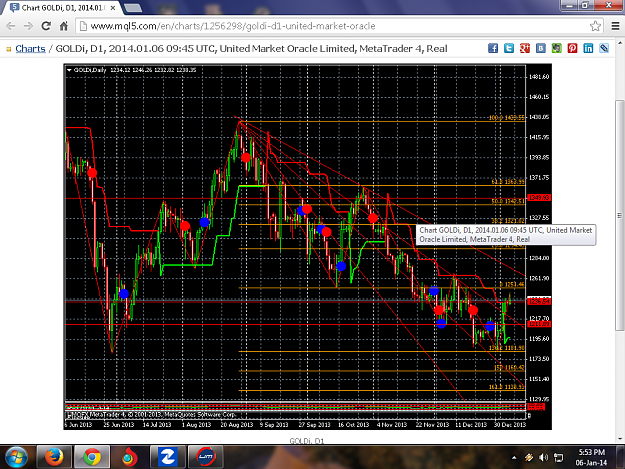Go back to previous page
Screen dimensions: 625x469
pos(11,26)
